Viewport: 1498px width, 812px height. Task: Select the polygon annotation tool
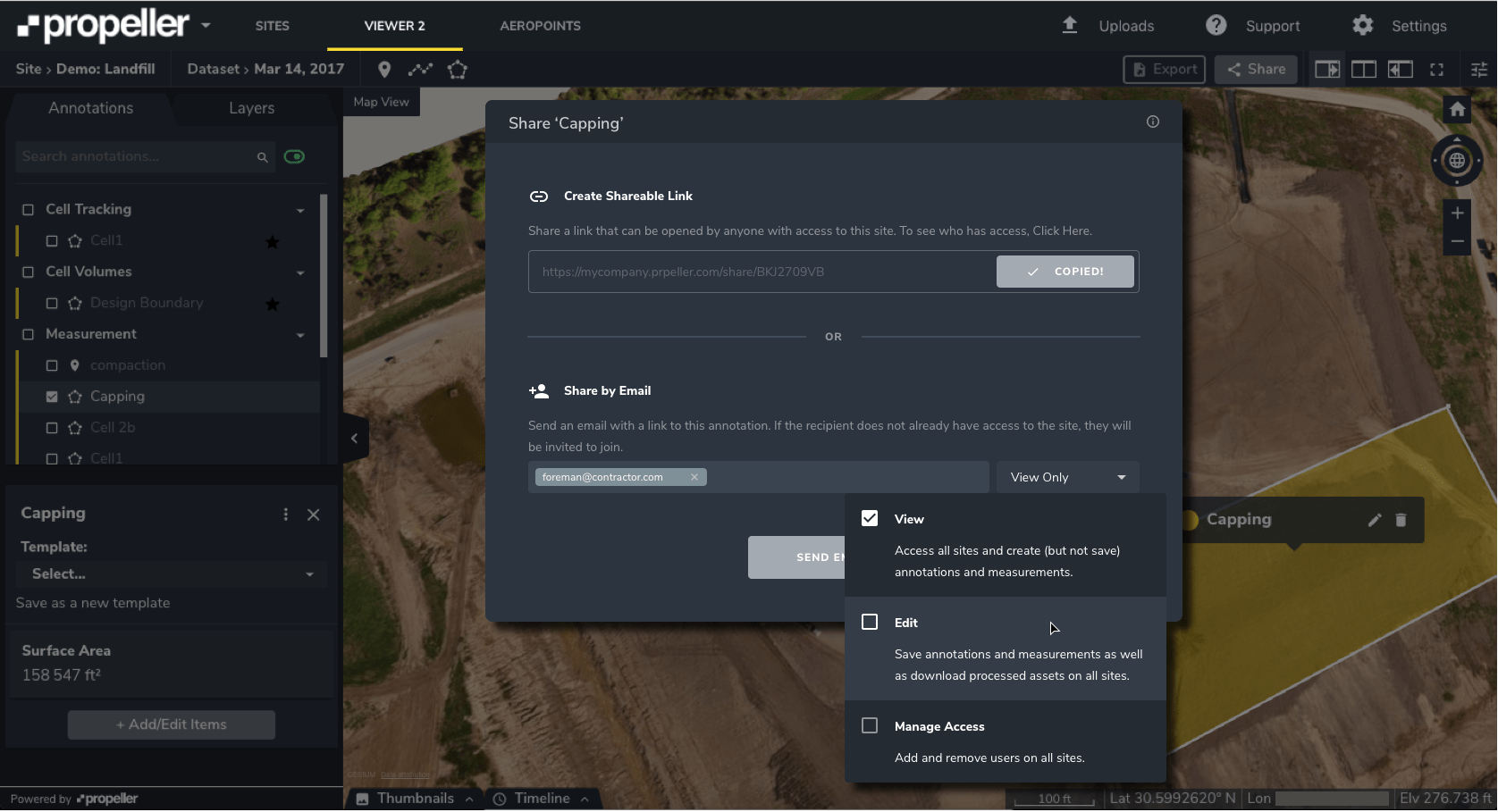point(457,69)
